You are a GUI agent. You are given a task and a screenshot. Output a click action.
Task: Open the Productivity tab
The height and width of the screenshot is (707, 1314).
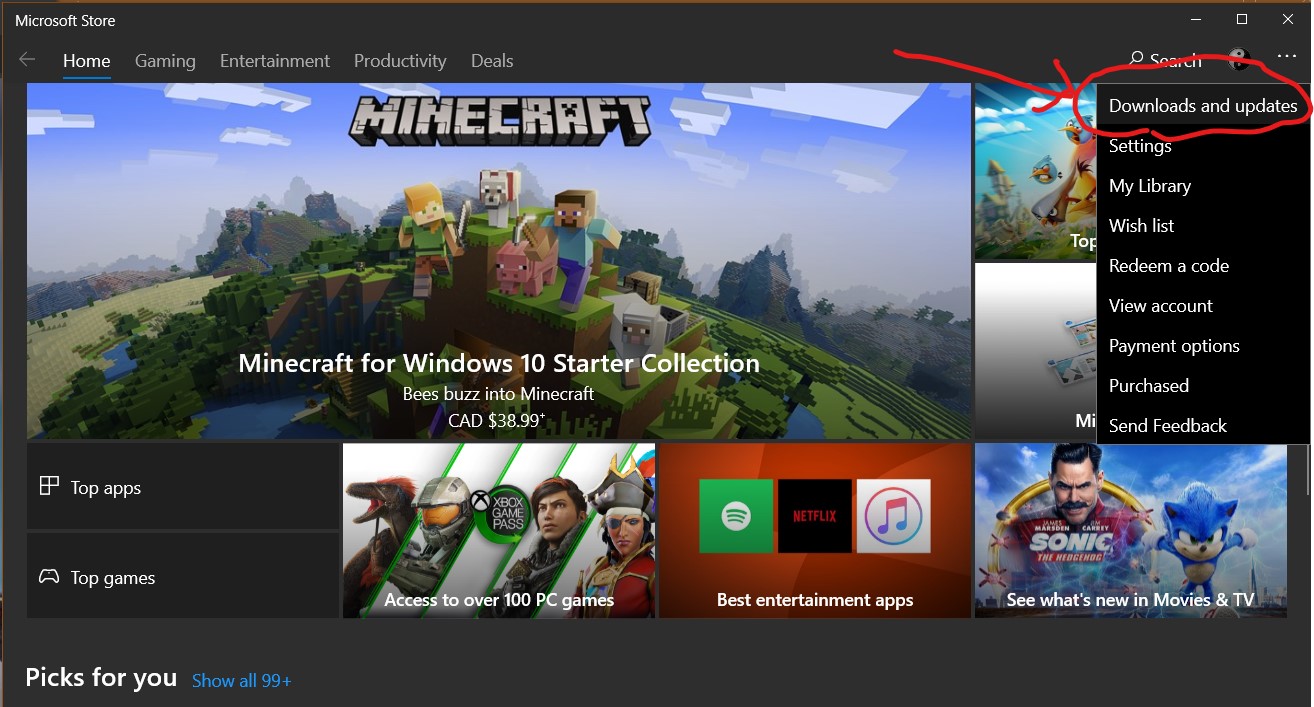[400, 61]
